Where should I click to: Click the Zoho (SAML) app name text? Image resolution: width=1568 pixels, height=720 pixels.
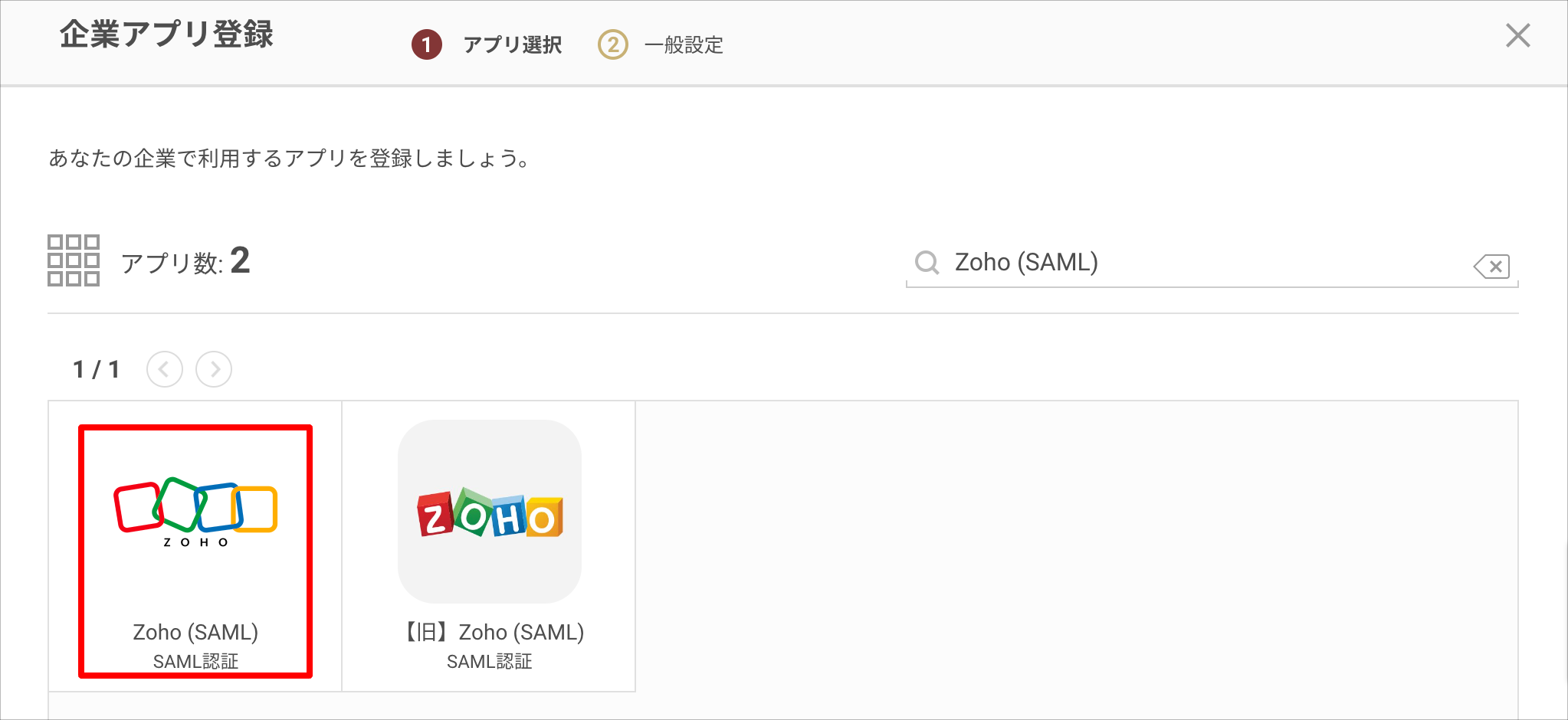pos(195,632)
